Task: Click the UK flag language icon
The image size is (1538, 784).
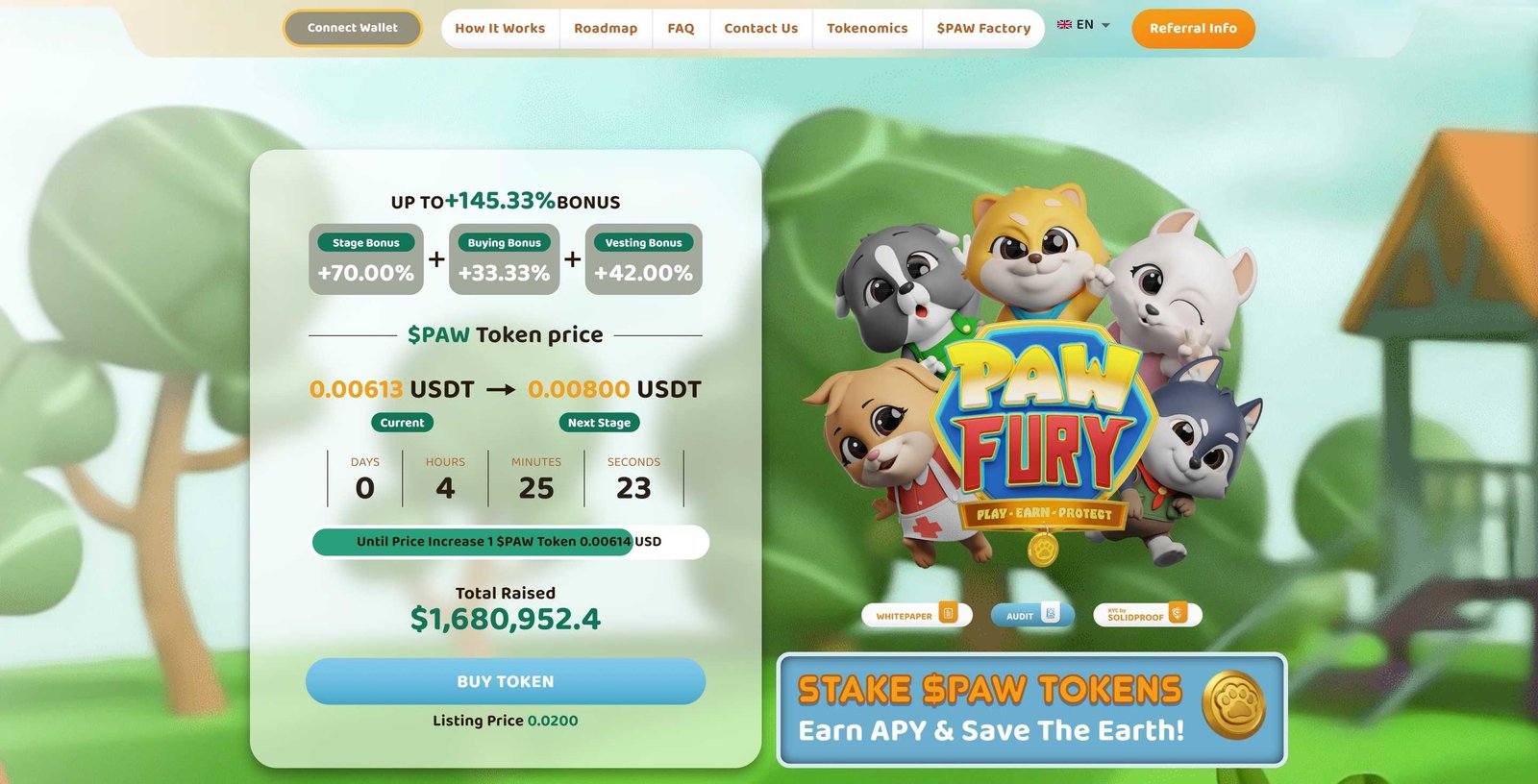Action: click(x=1064, y=25)
